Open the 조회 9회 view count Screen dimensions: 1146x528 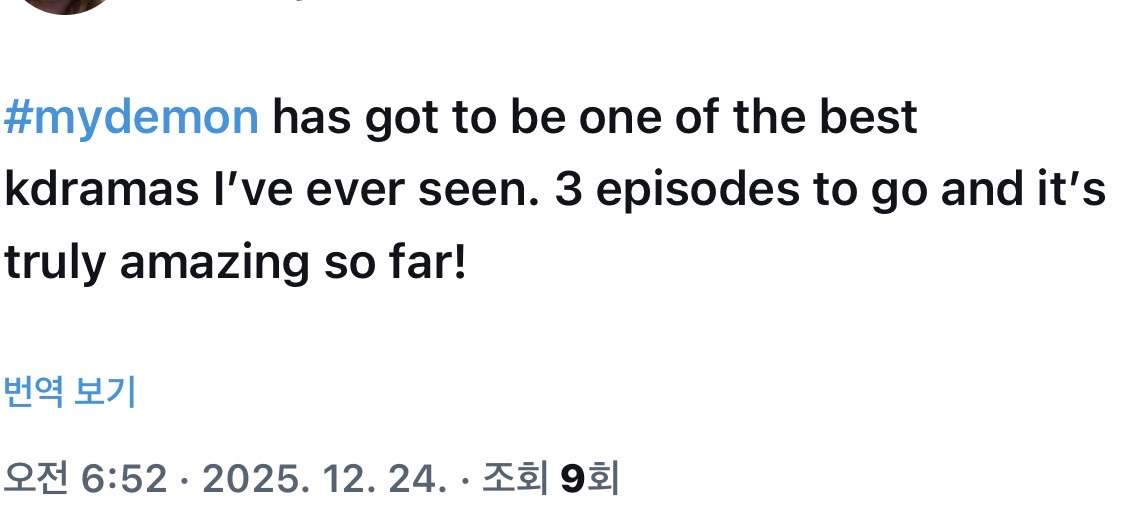(x=550, y=480)
